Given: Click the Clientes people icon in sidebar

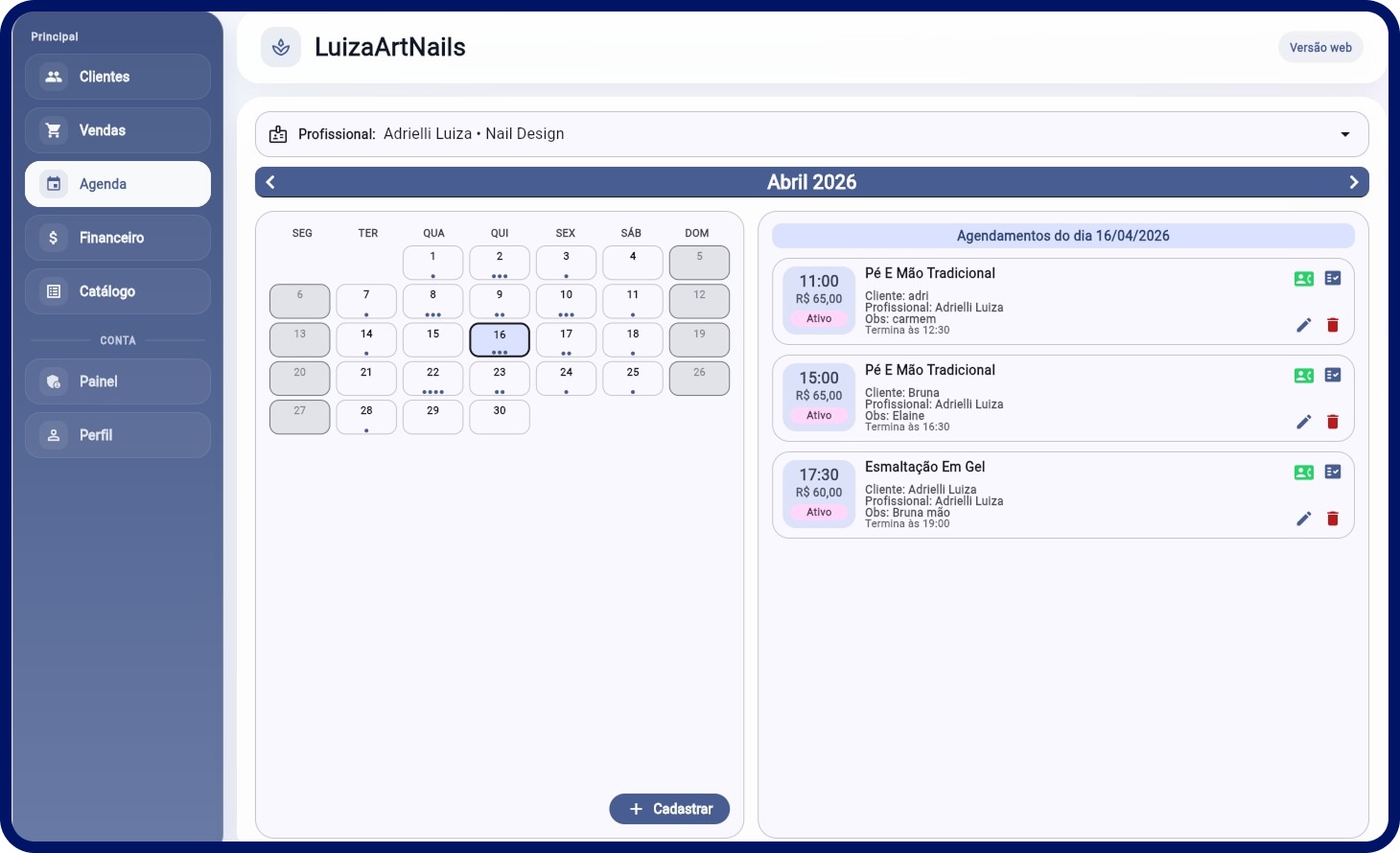Looking at the screenshot, I should coord(54,77).
